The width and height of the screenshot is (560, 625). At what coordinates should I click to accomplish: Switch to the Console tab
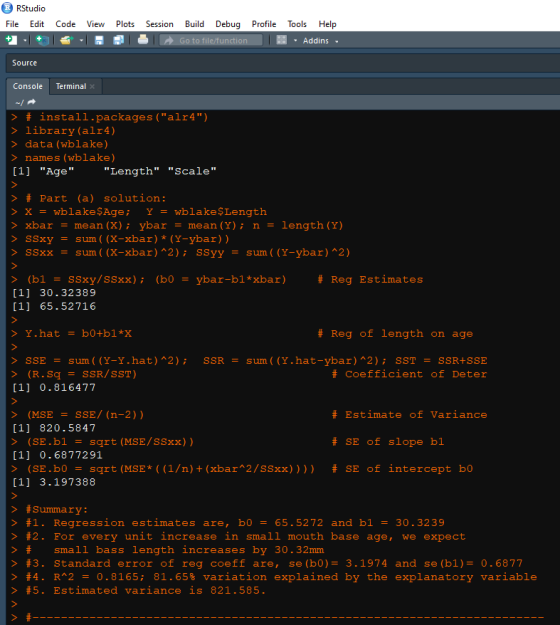pyautogui.click(x=28, y=86)
